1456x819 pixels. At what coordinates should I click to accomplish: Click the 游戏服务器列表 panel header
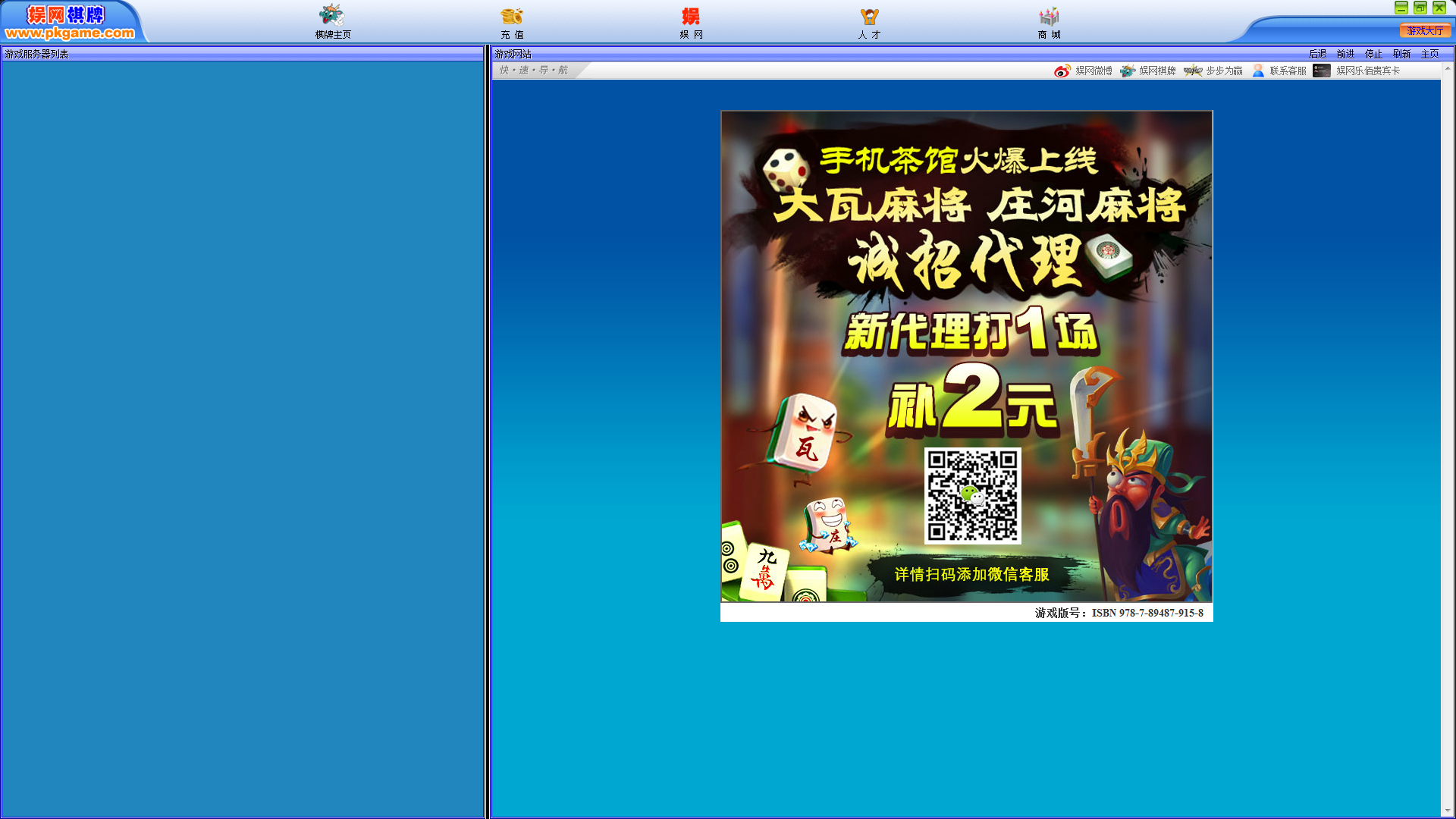pyautogui.click(x=242, y=54)
